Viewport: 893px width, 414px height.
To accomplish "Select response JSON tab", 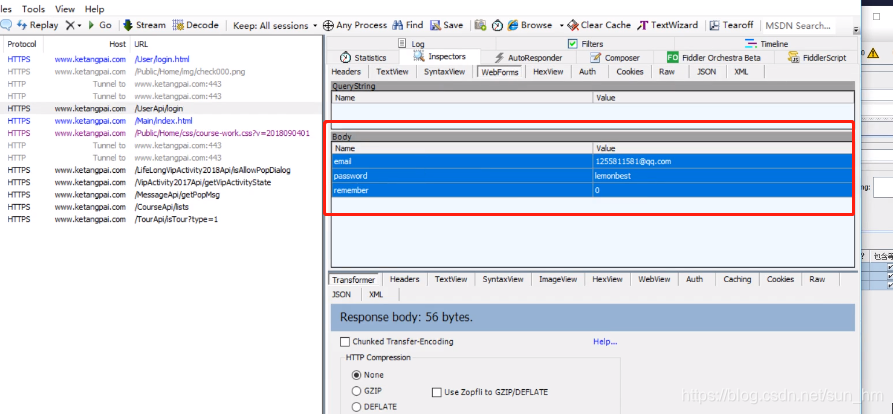I will [342, 294].
